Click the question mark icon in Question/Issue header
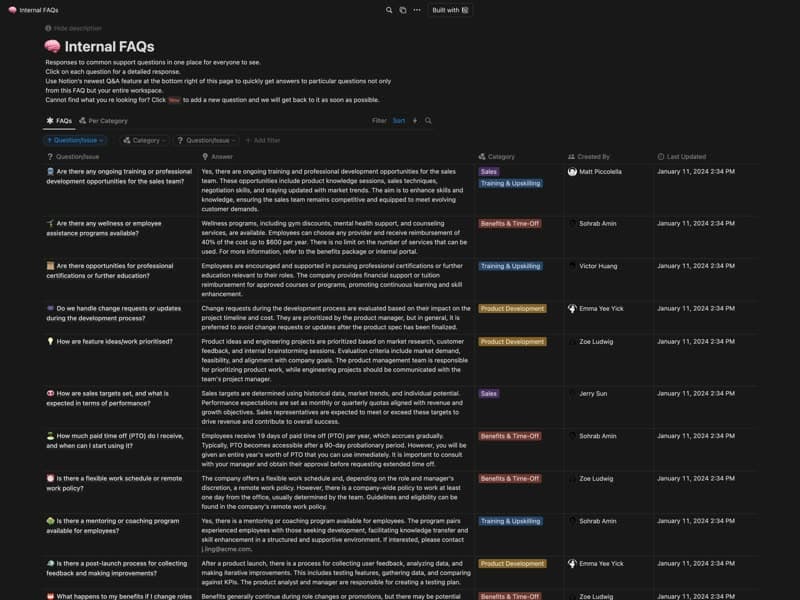 [x=50, y=157]
